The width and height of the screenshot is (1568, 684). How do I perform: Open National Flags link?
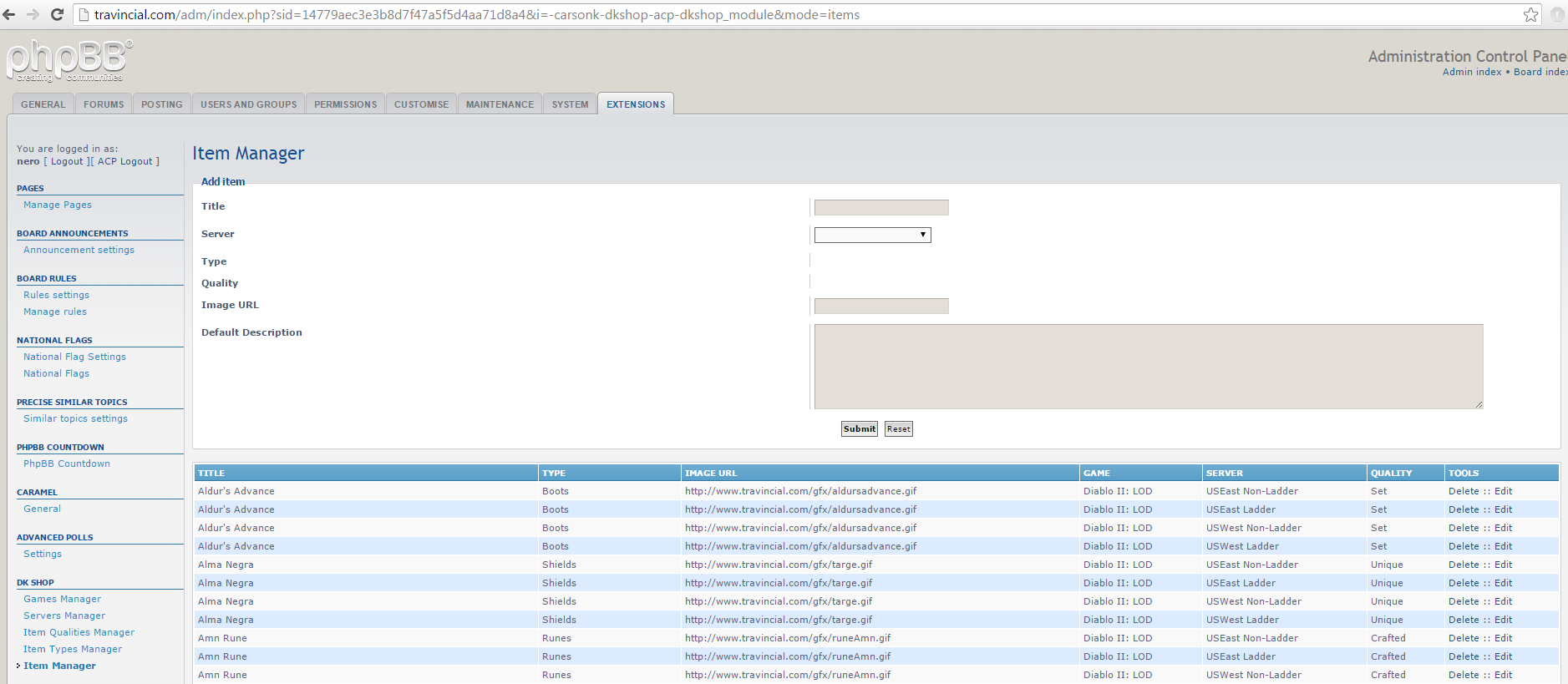pyautogui.click(x=56, y=373)
